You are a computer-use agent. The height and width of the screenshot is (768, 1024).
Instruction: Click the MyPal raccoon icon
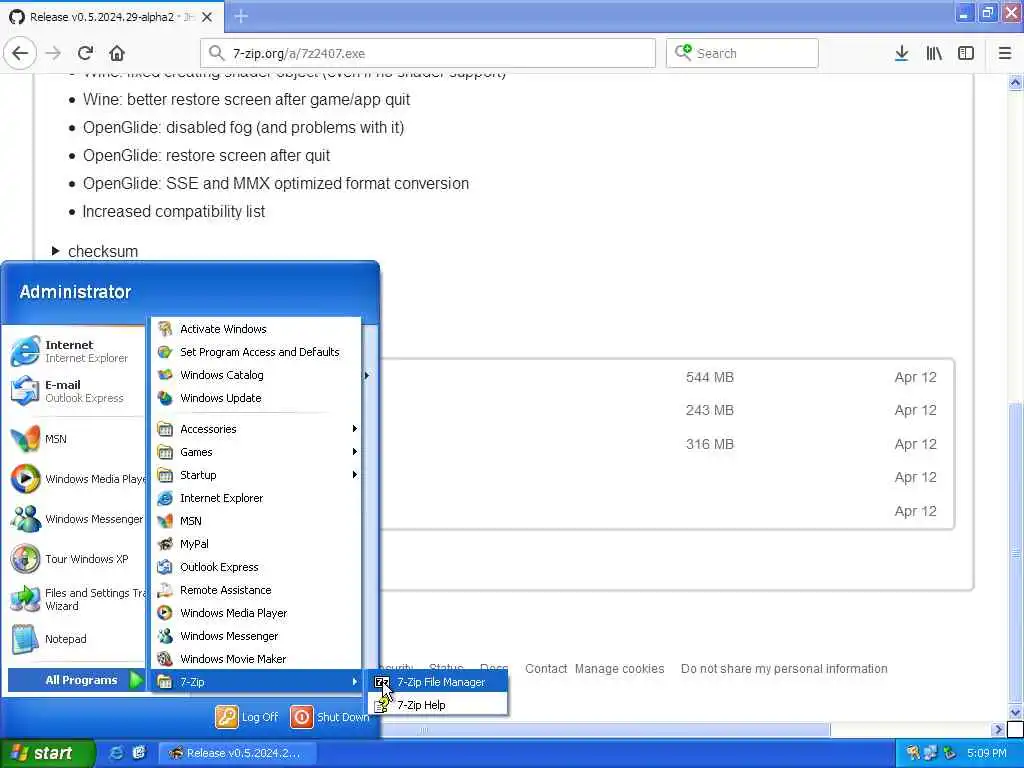(x=165, y=544)
